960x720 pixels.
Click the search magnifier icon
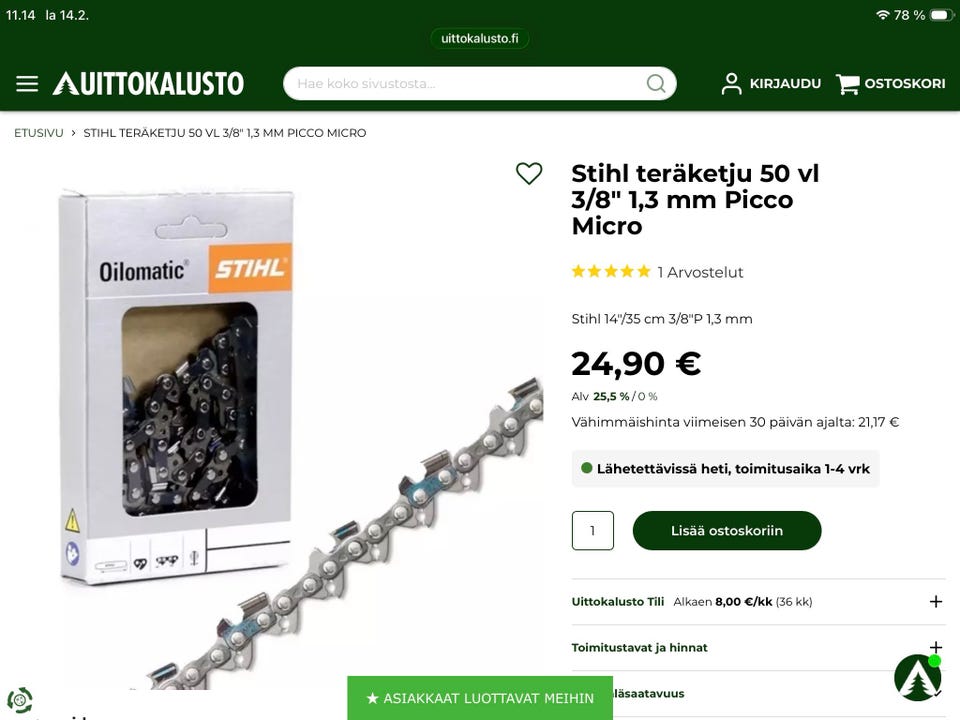click(x=656, y=84)
